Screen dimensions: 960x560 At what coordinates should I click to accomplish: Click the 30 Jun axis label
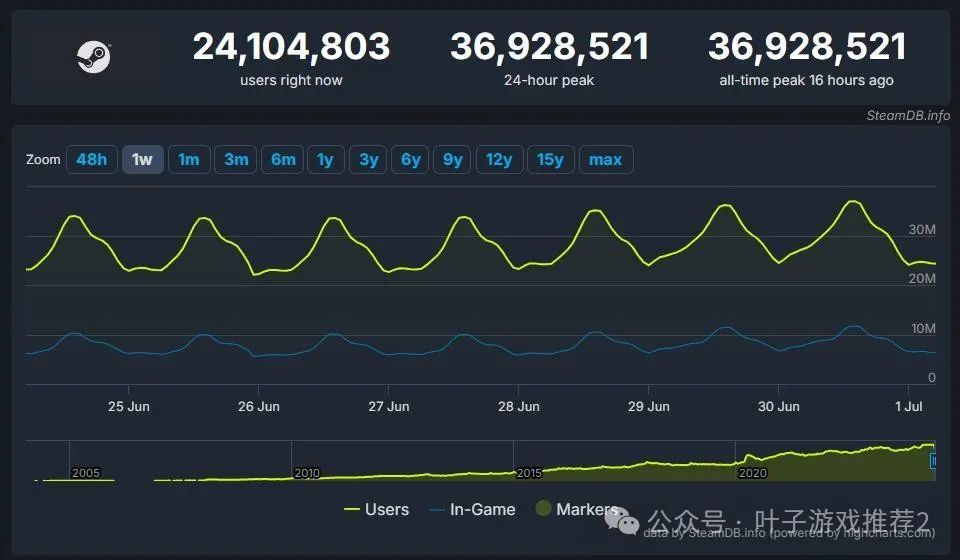point(779,406)
